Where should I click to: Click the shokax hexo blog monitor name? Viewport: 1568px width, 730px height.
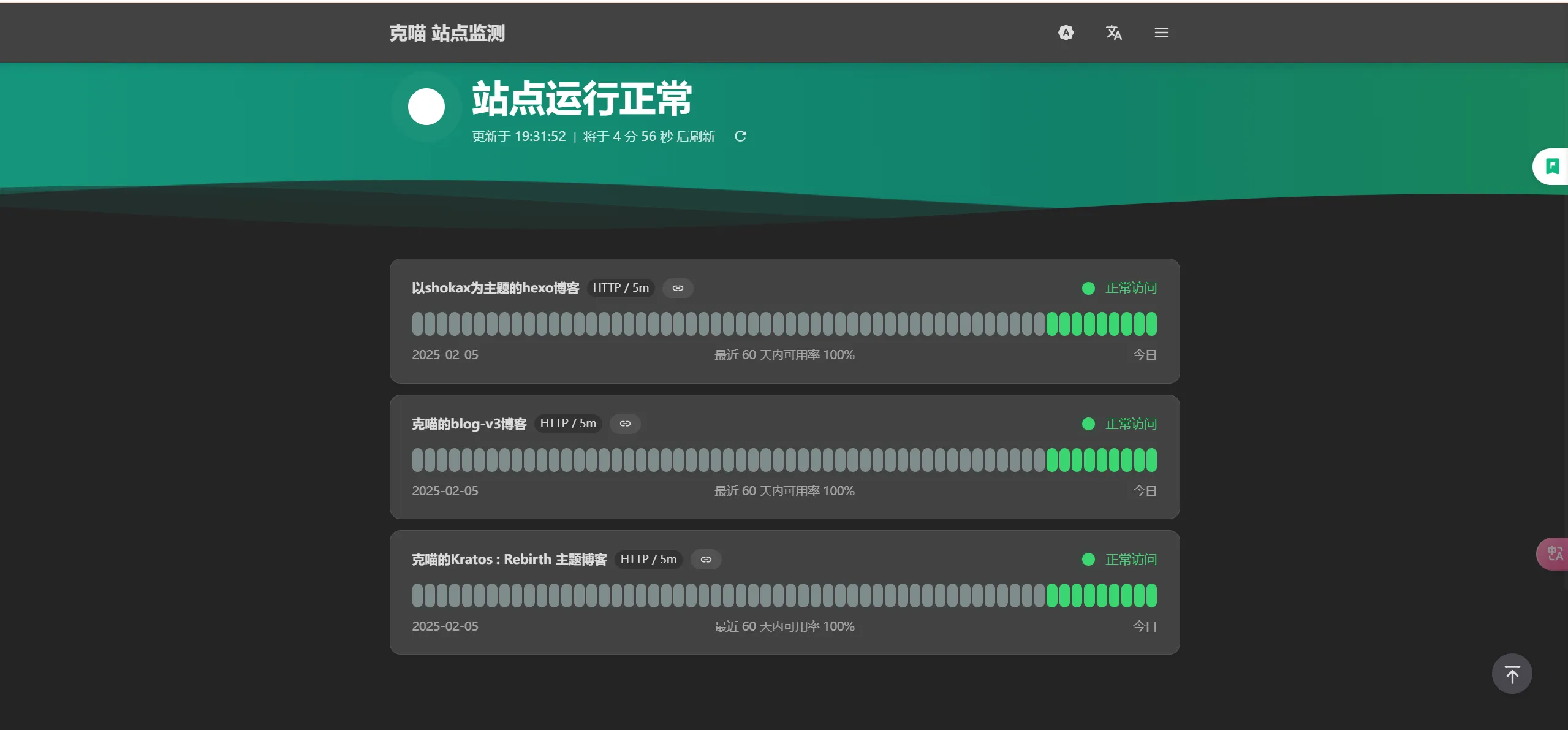coord(495,288)
